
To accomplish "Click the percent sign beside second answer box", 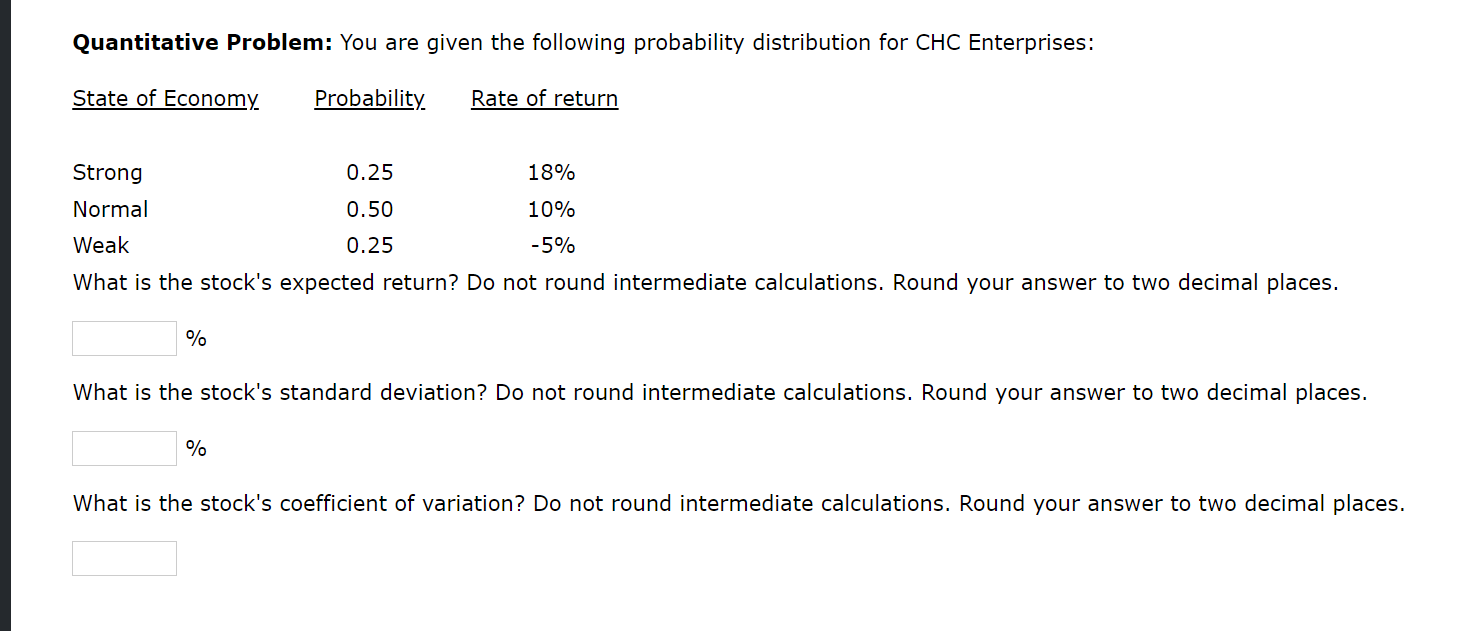I will pyautogui.click(x=196, y=448).
